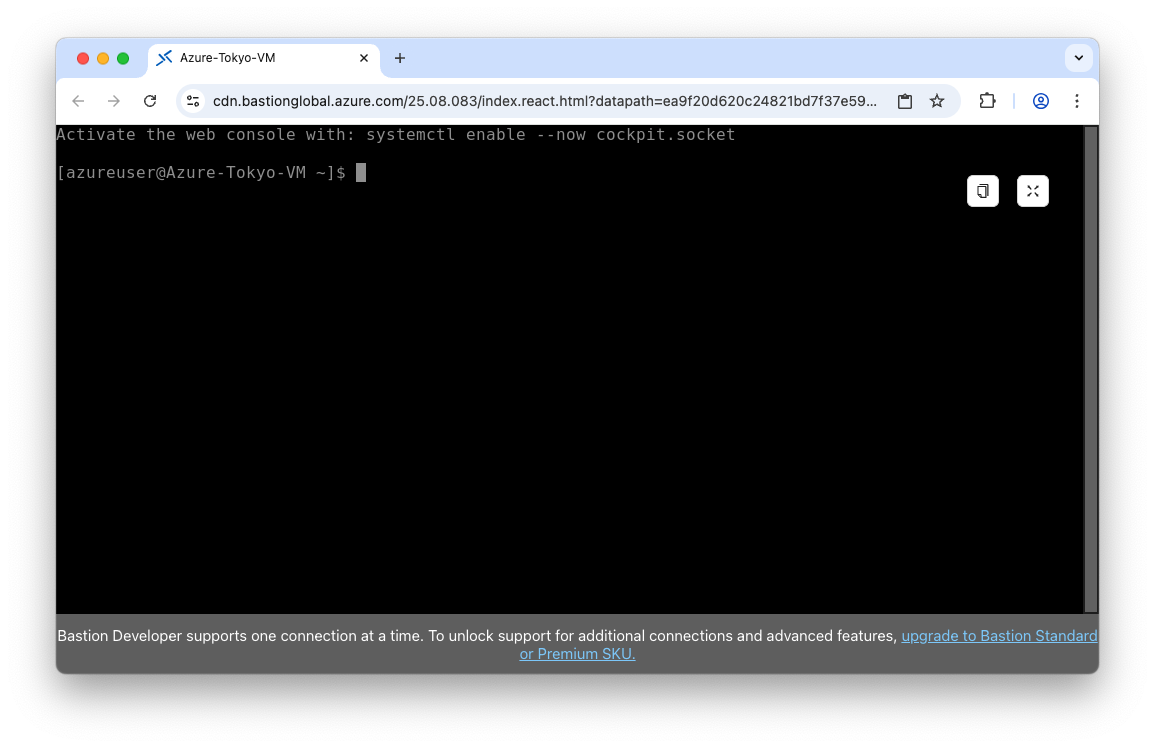Screen dimensions: 1155x748
Task: Click the terminal vertical scrollbar
Action: (1091, 368)
